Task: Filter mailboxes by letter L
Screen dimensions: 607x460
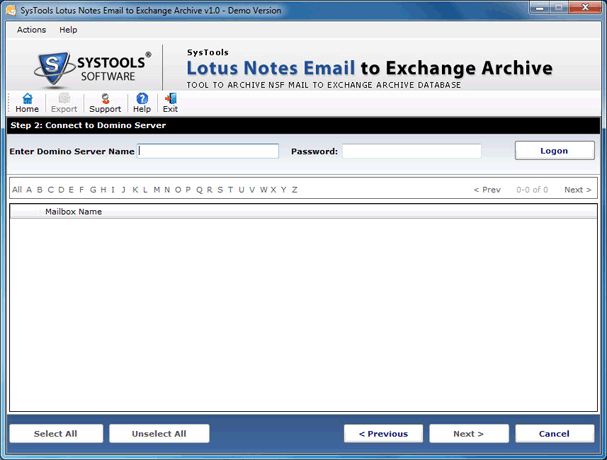Action: [x=145, y=190]
